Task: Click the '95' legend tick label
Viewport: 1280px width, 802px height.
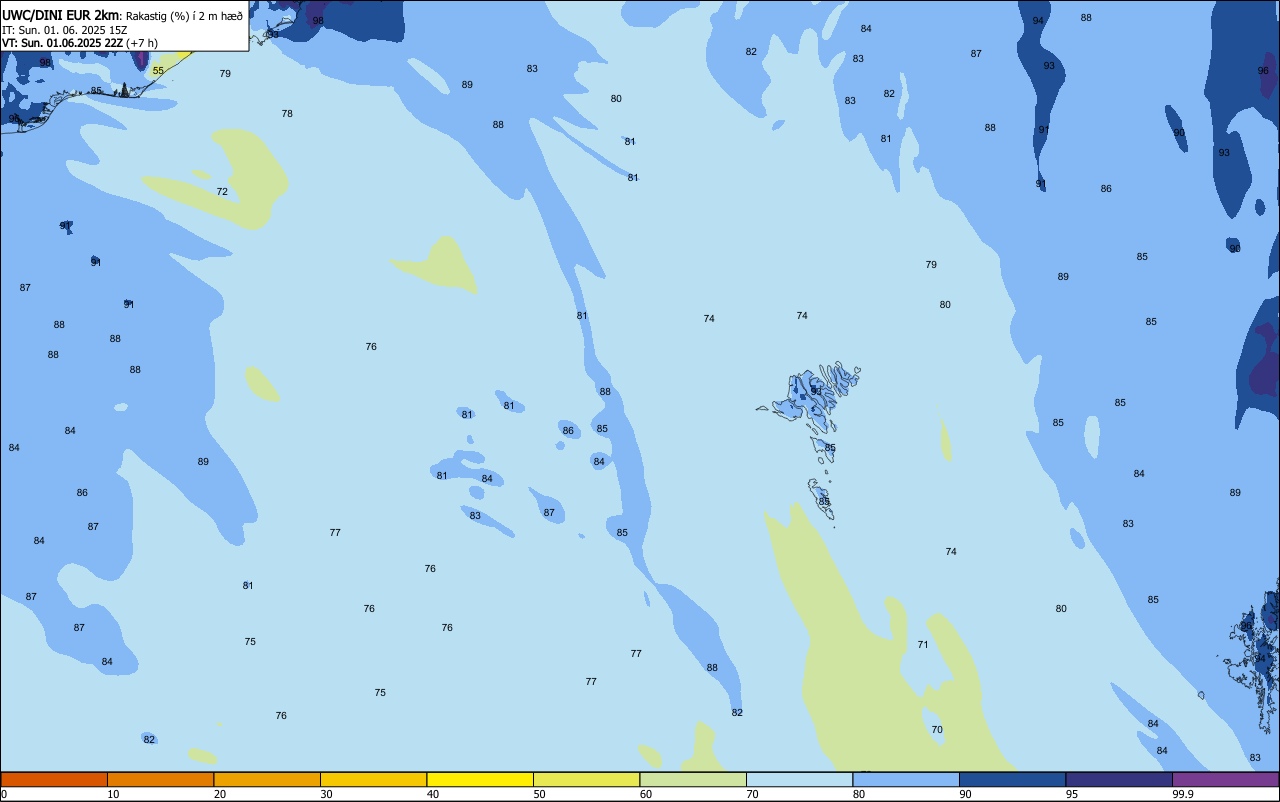Action: [x=1072, y=794]
